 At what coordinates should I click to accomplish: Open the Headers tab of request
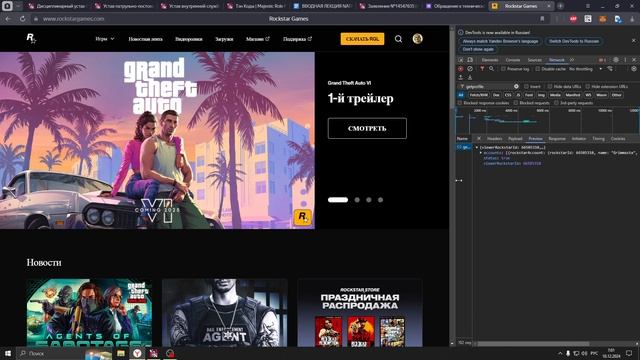pos(494,139)
